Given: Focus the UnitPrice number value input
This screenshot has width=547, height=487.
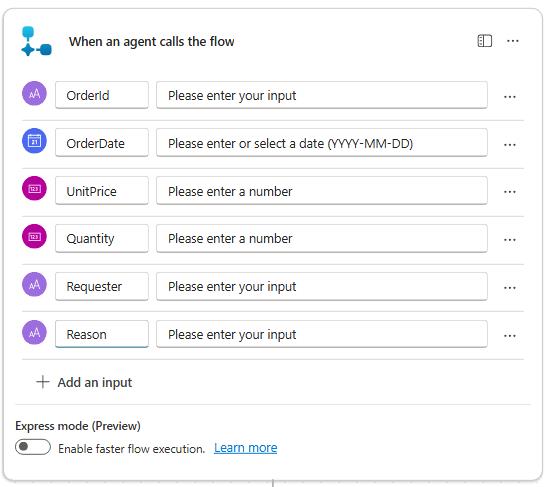Looking at the screenshot, I should coord(322,190).
